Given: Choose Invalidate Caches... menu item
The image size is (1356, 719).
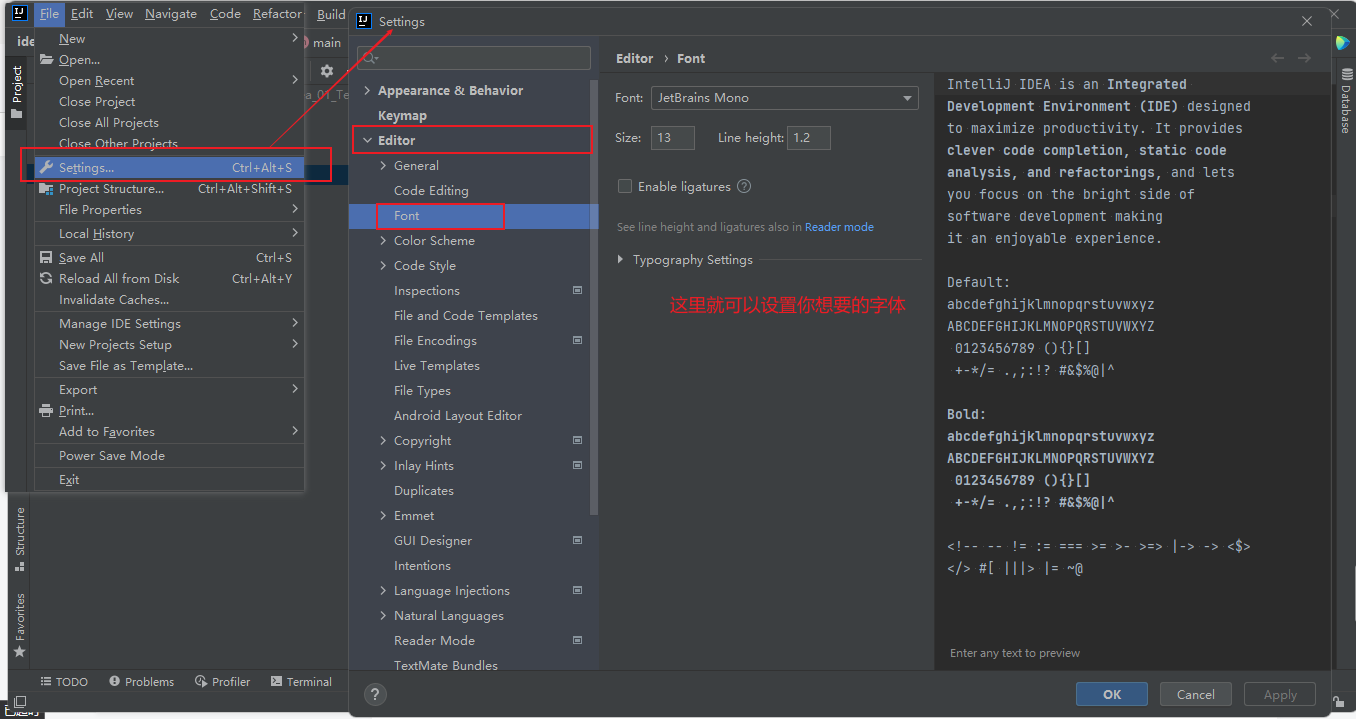Looking at the screenshot, I should [x=170, y=299].
